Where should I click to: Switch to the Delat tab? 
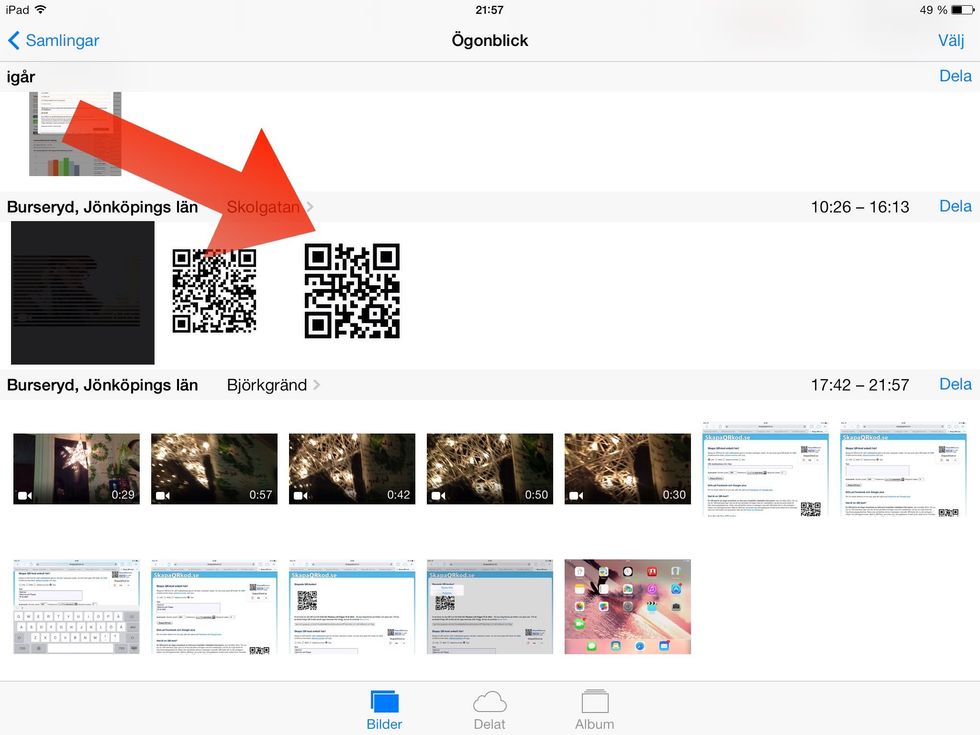point(489,711)
